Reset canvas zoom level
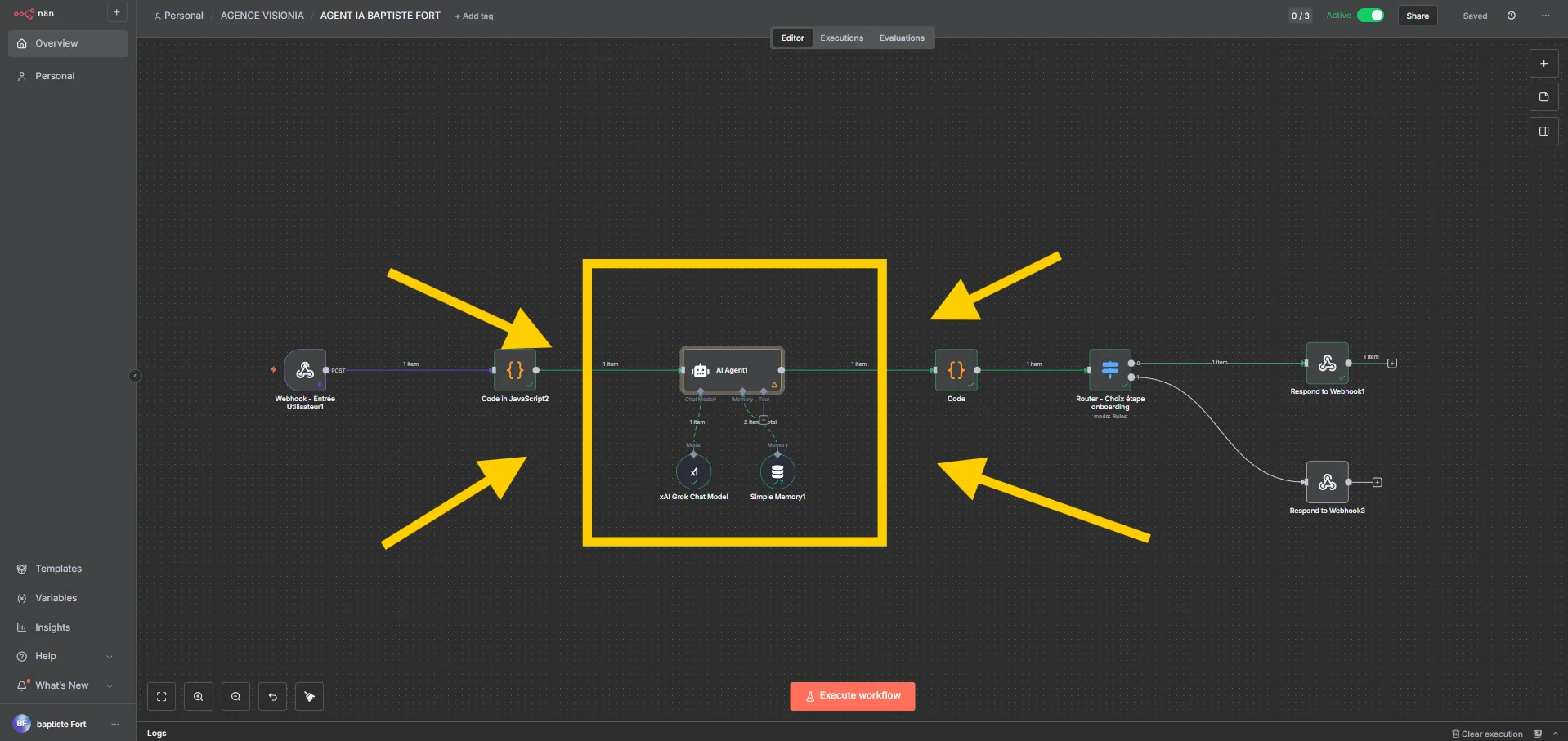This screenshot has width=1568, height=741. tap(273, 697)
